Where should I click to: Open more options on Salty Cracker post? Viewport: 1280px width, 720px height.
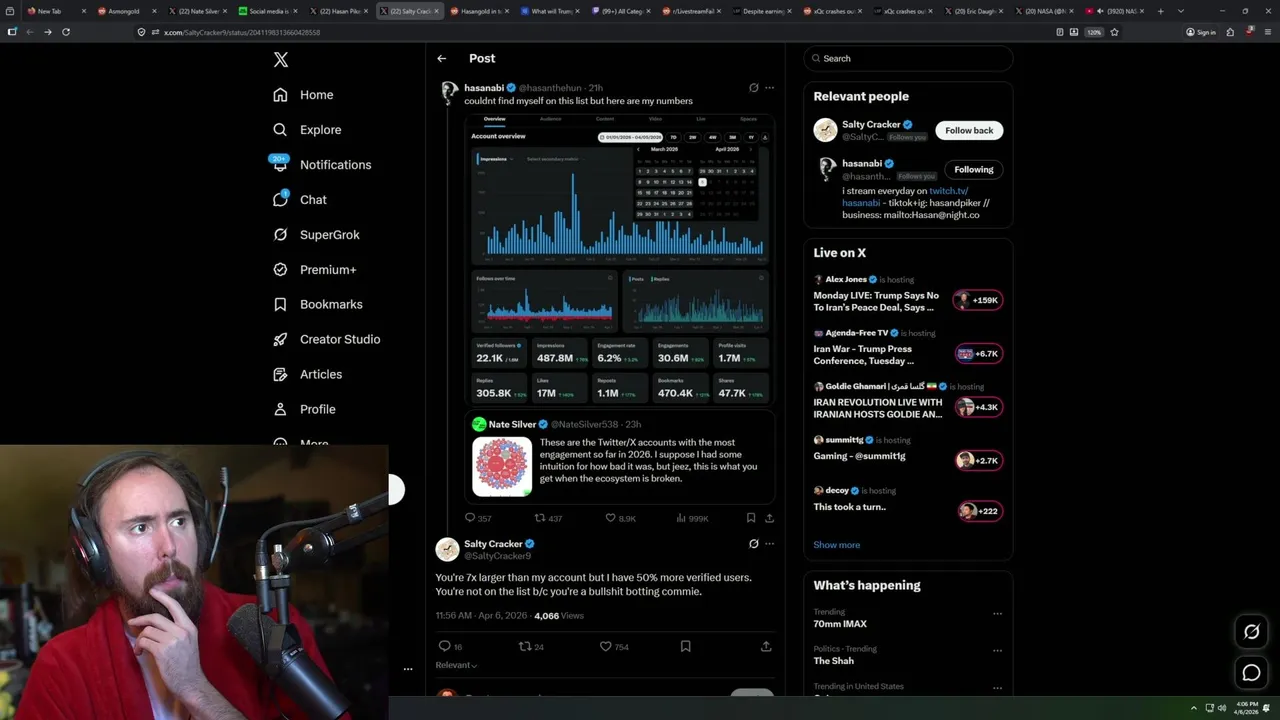coord(769,544)
